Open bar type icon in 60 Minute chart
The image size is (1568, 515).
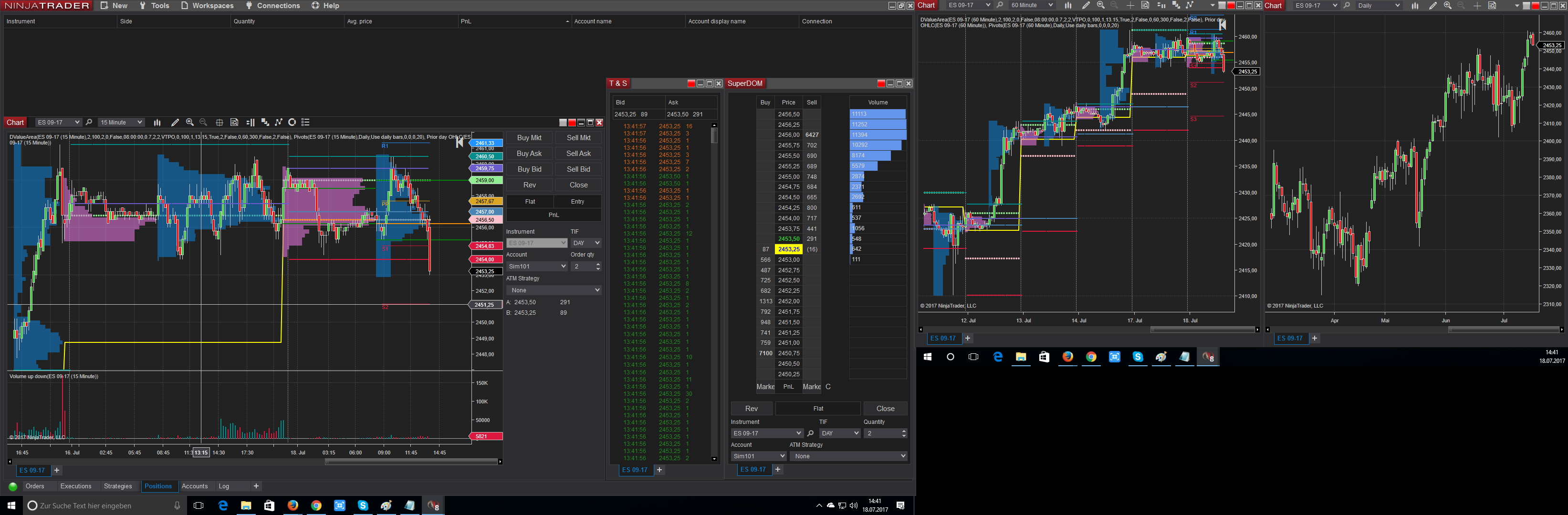tap(1067, 5)
